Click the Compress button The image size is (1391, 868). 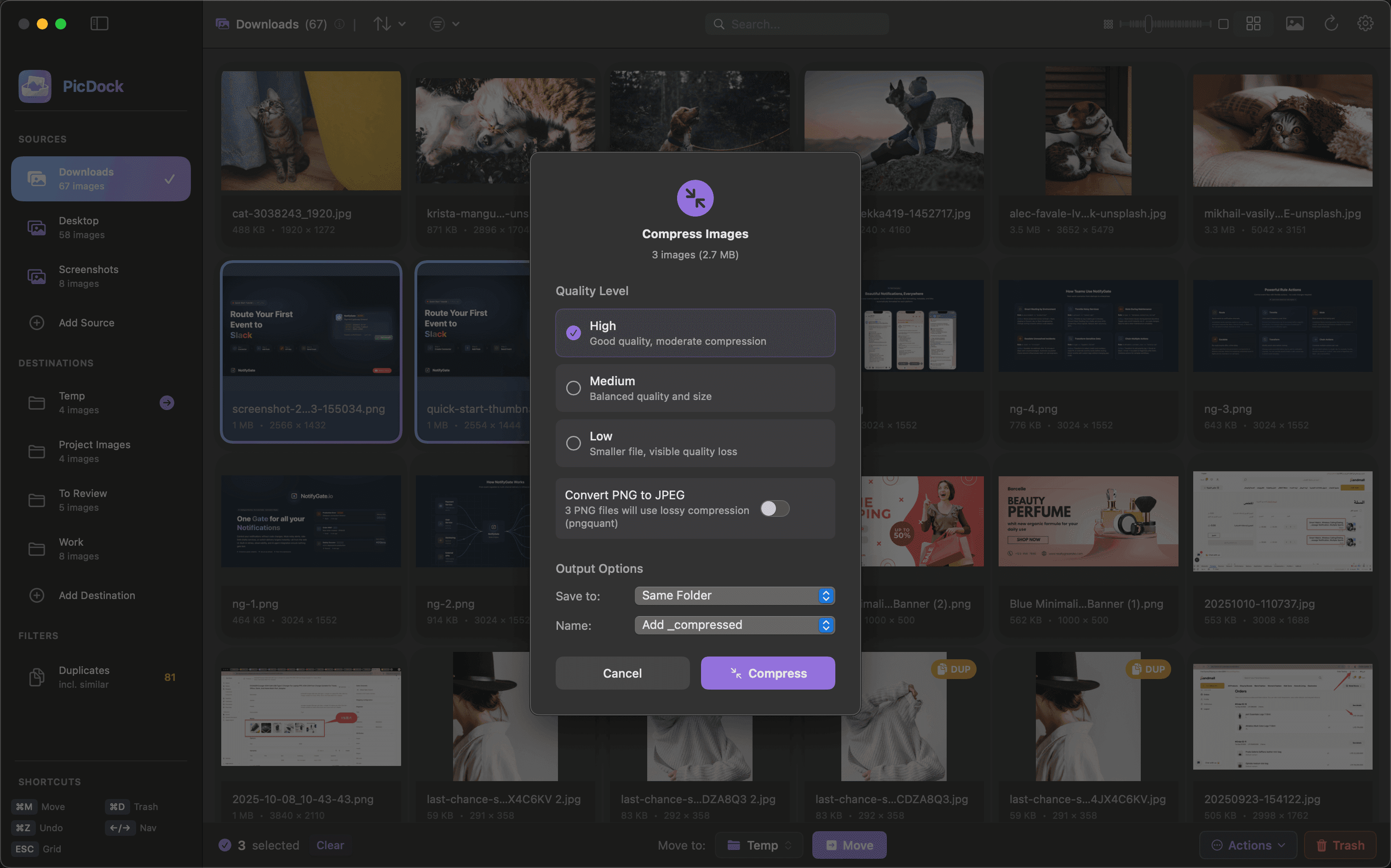tap(768, 673)
